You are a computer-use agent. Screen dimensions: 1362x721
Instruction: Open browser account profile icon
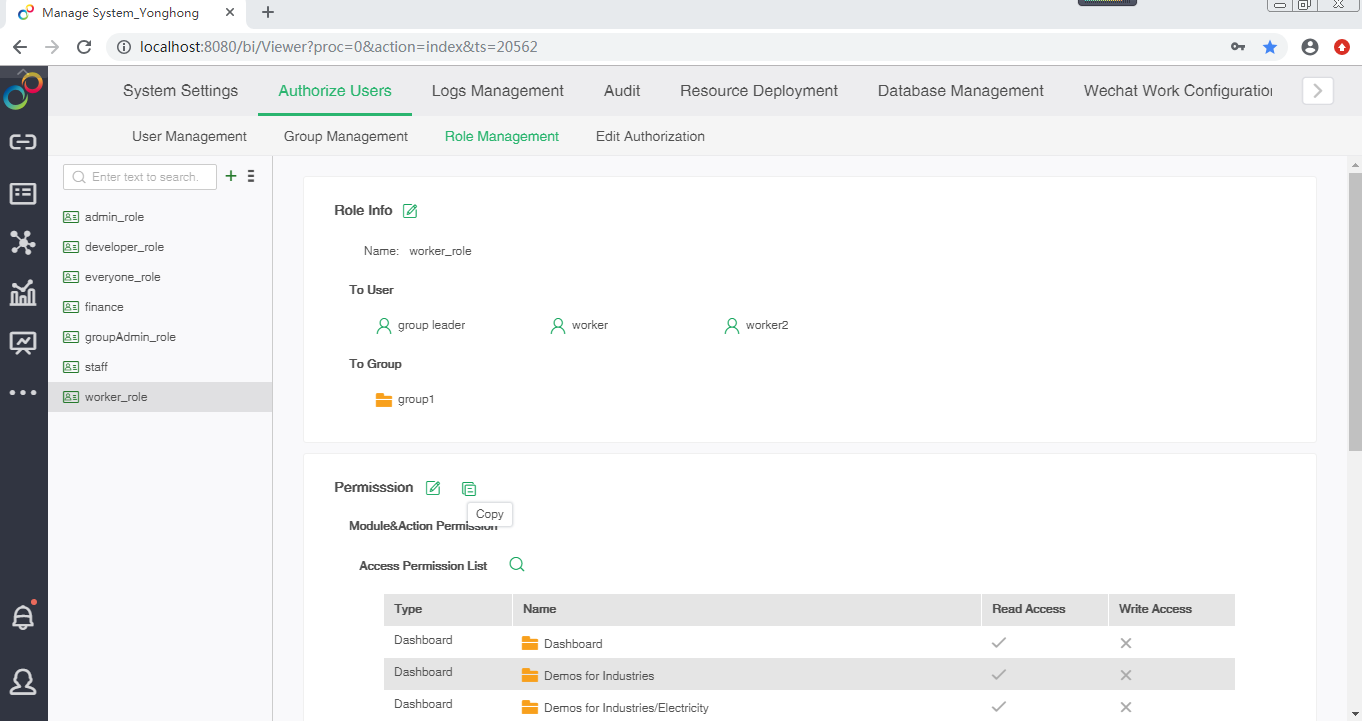pyautogui.click(x=1310, y=47)
